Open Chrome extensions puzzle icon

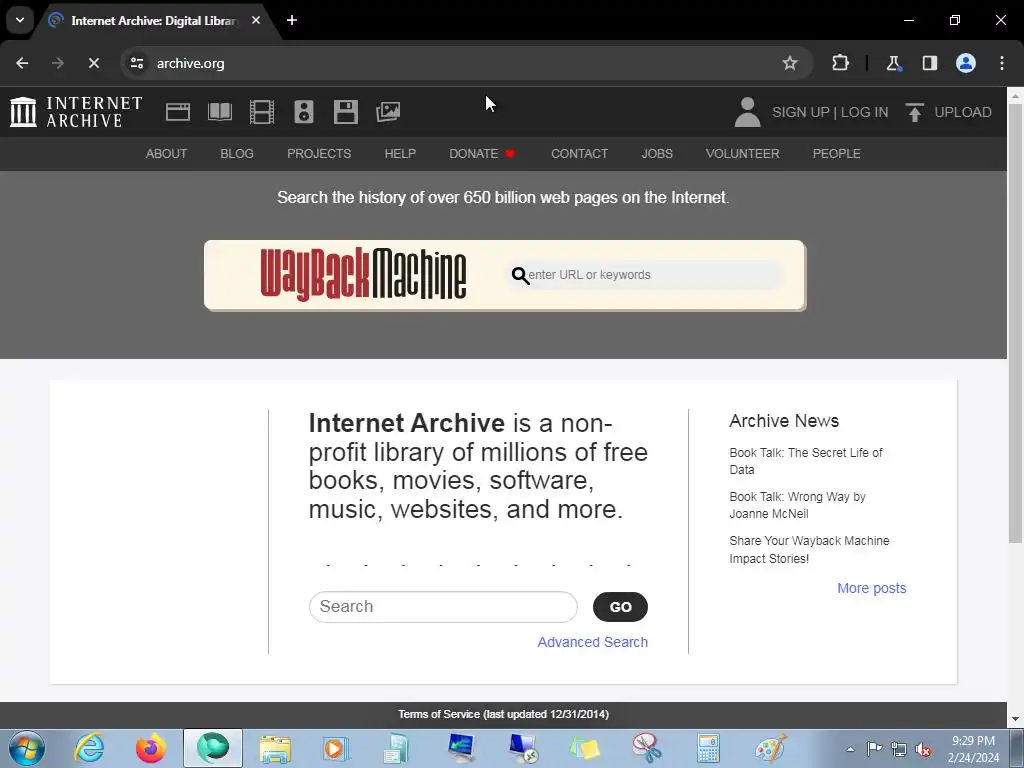click(x=840, y=63)
